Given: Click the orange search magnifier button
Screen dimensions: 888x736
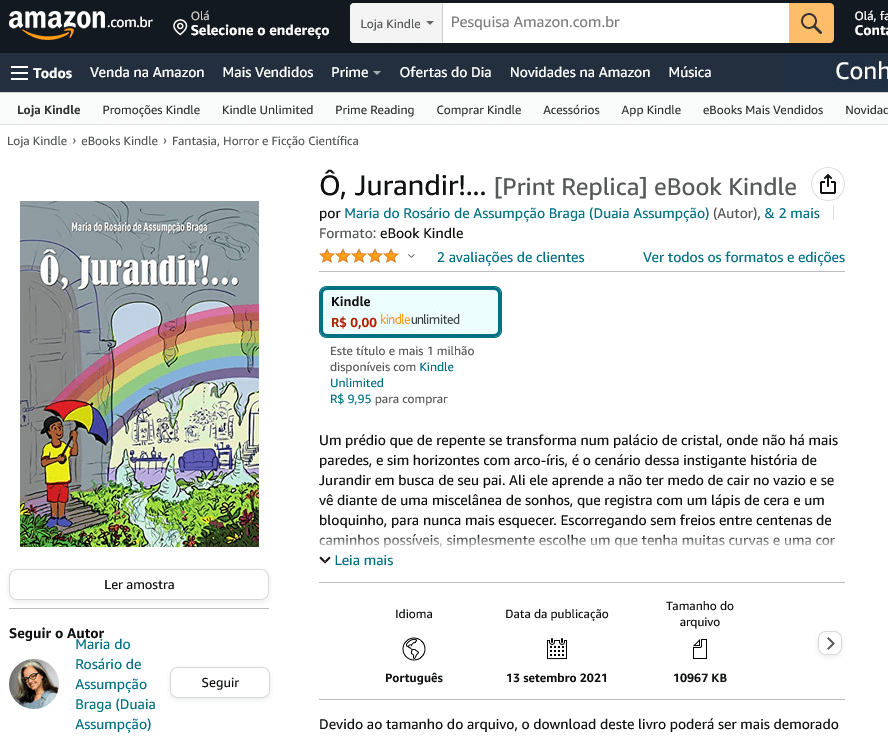Looking at the screenshot, I should click(811, 23).
